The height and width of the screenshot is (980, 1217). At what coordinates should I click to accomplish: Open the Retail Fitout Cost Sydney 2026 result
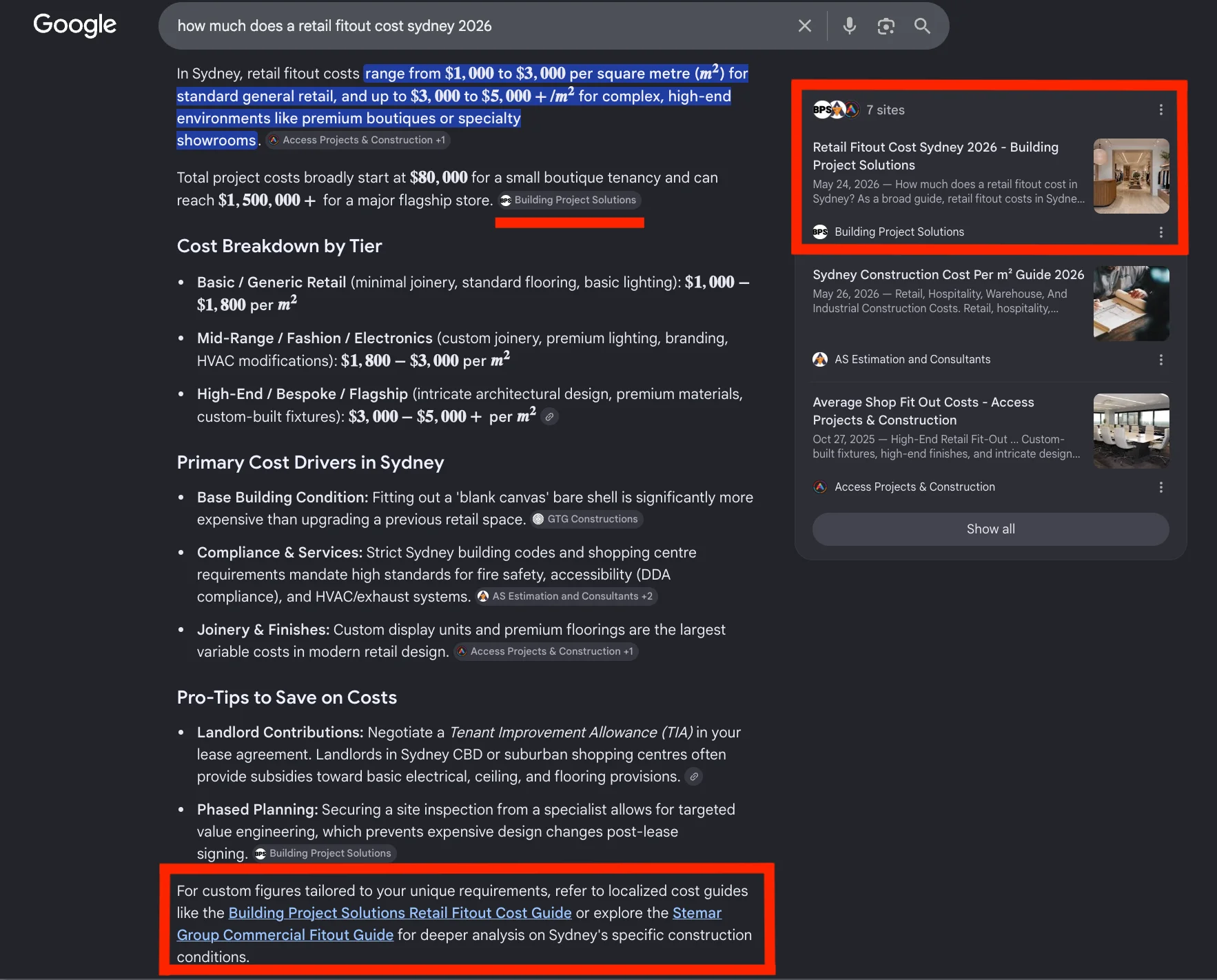click(935, 156)
